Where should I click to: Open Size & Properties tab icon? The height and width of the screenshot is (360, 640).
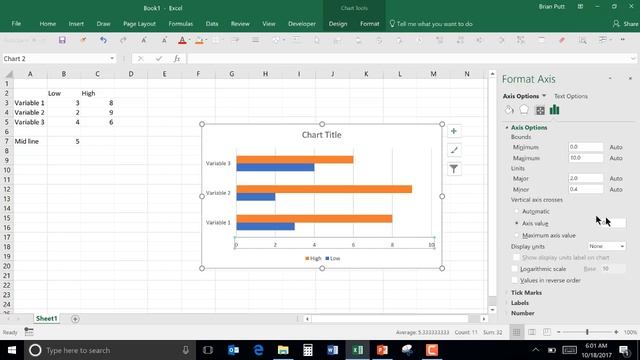(x=540, y=110)
